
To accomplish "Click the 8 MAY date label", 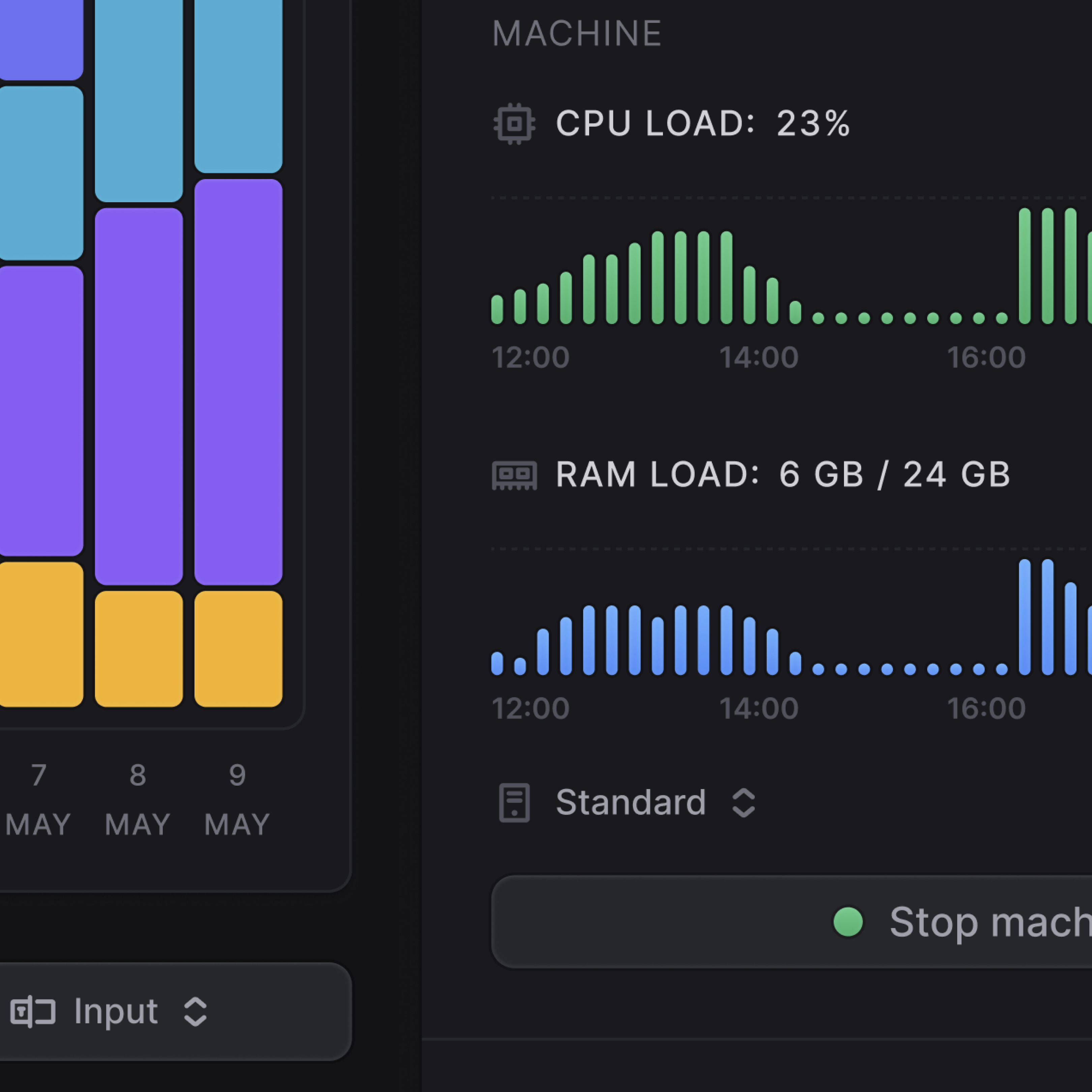I will pyautogui.click(x=138, y=799).
